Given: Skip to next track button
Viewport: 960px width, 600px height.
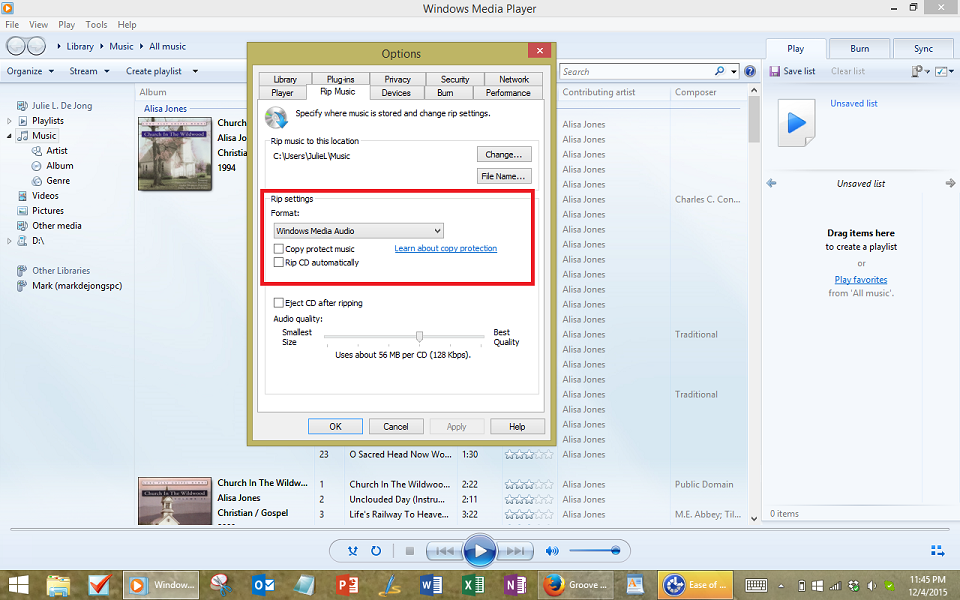Looking at the screenshot, I should (515, 551).
